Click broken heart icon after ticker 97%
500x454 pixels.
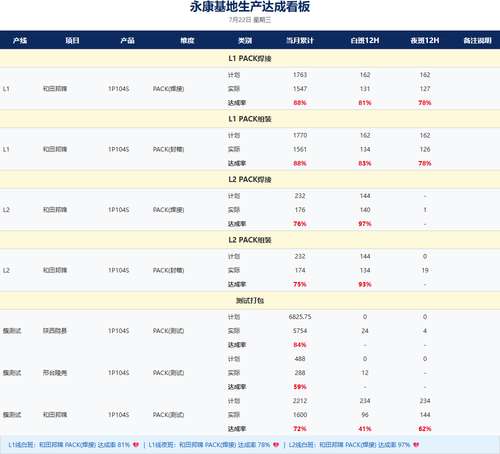point(416,445)
